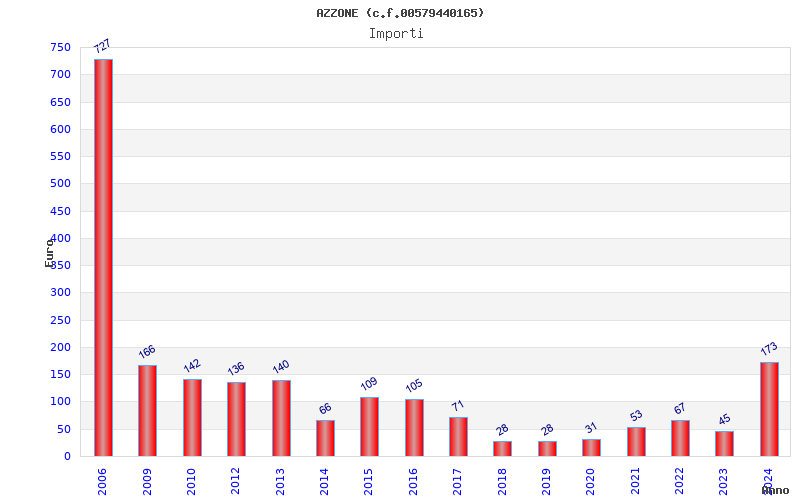Click the 100 tick on Euro axis
This screenshot has height=500, width=800.
pyautogui.click(x=60, y=401)
